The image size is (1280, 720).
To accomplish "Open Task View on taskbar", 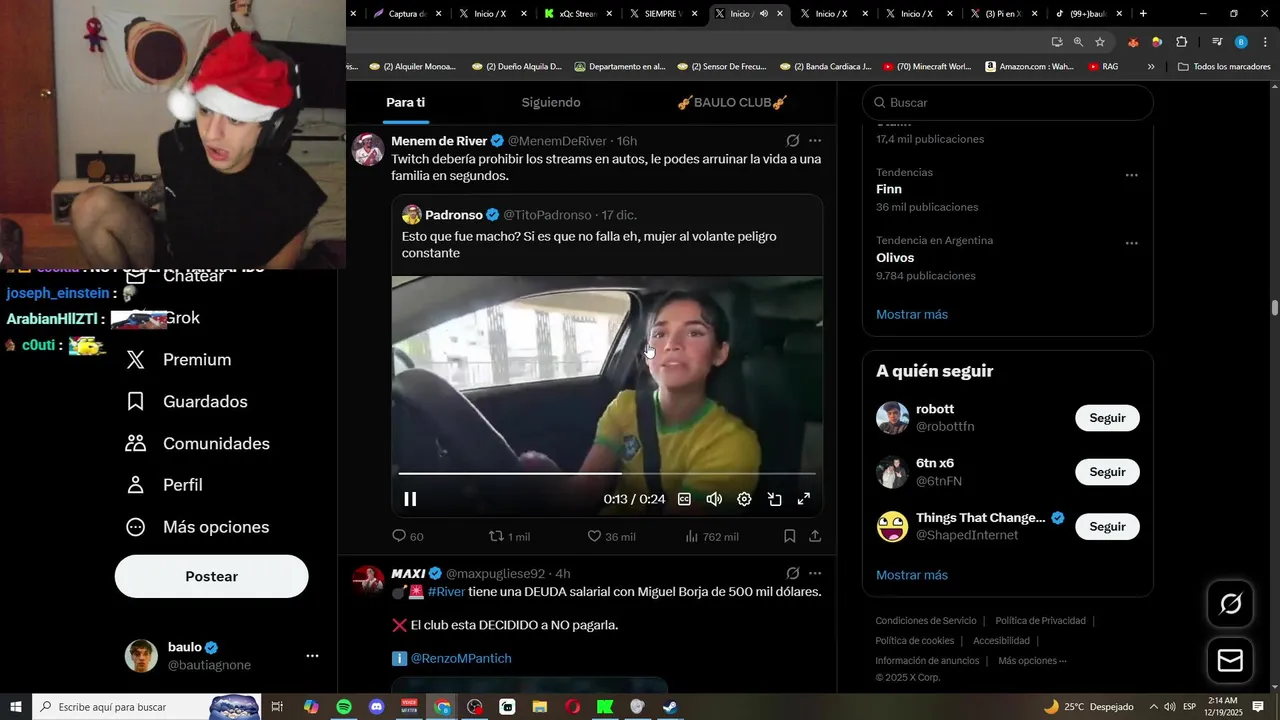I will [x=278, y=707].
